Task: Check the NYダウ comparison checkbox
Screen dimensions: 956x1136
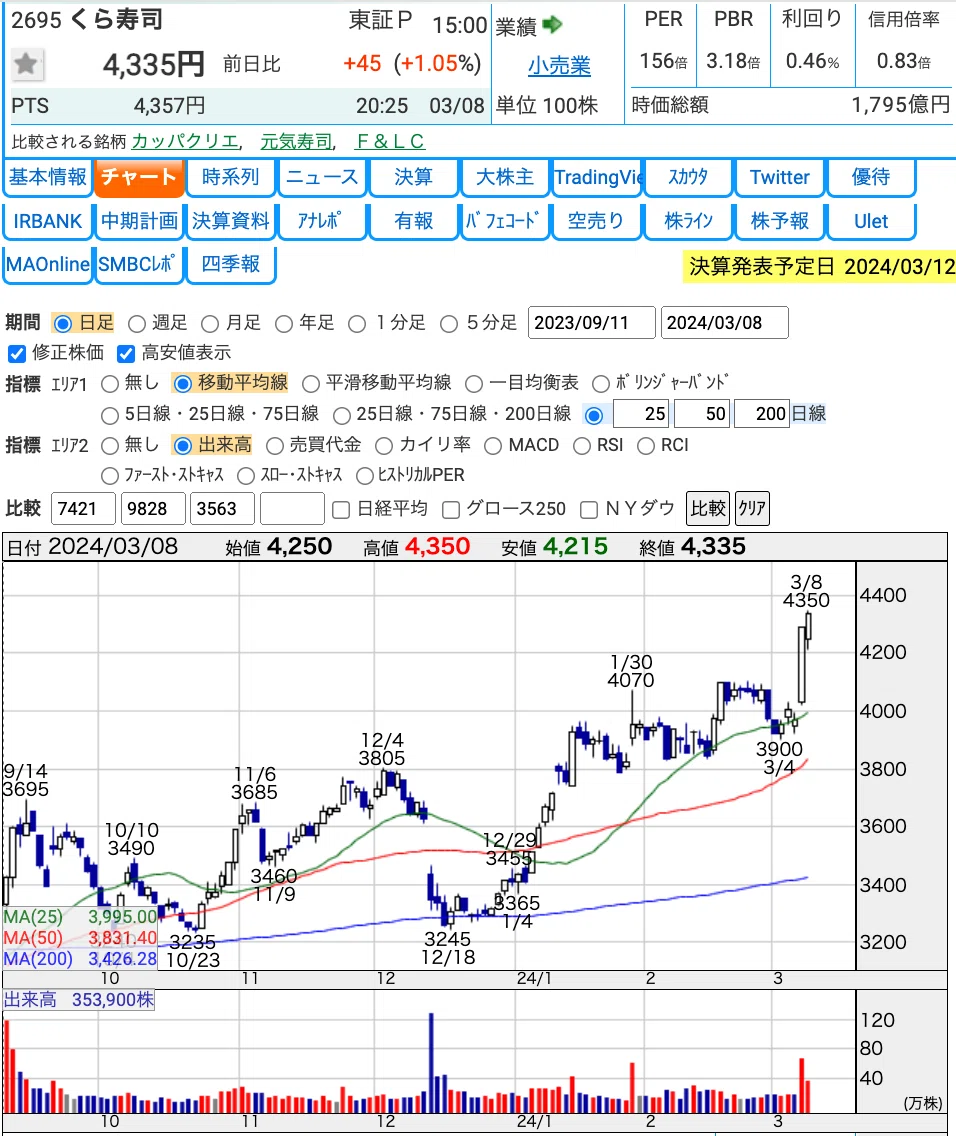Action: 589,510
